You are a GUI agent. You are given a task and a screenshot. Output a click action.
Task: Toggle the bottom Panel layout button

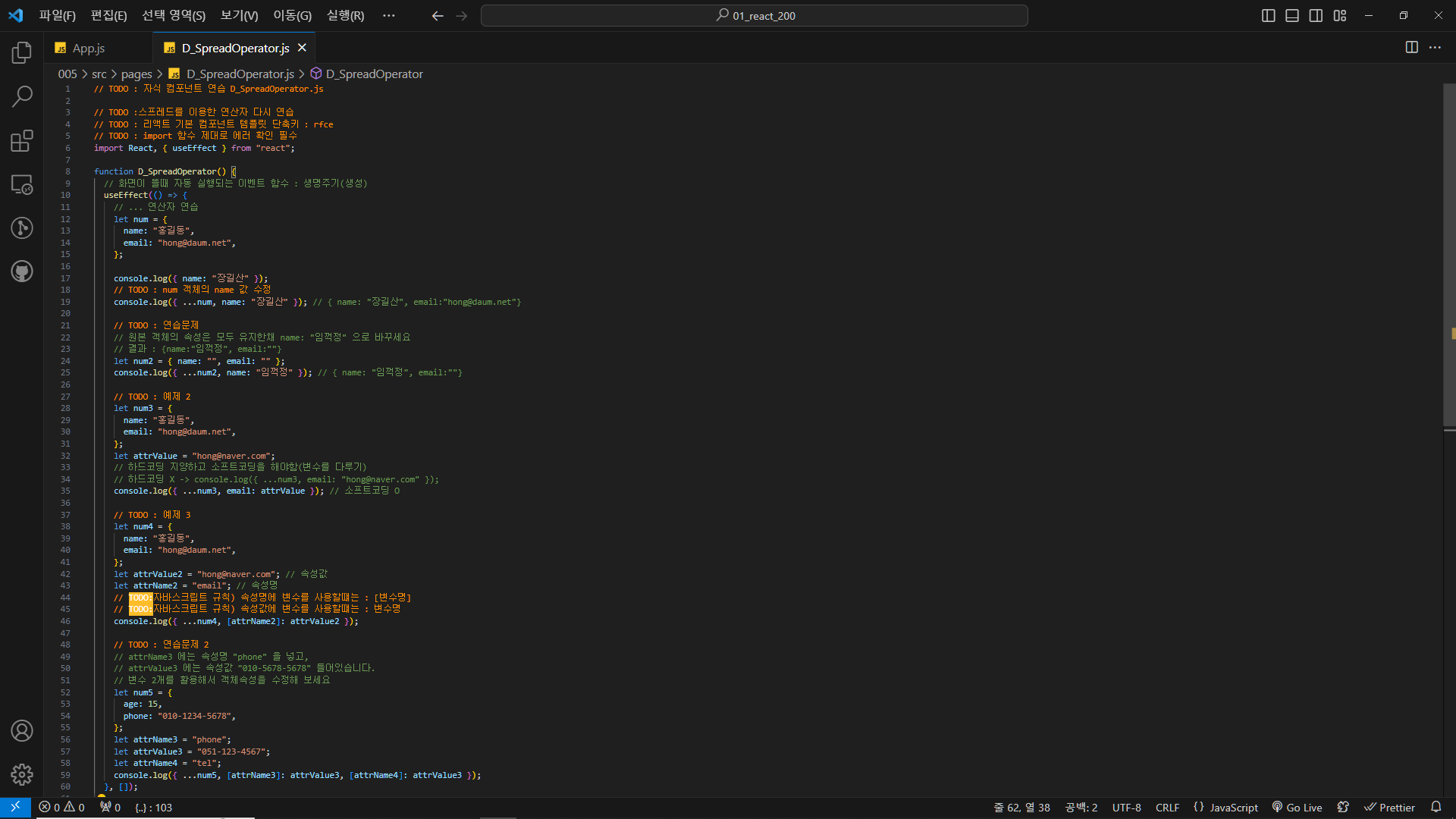click(x=1292, y=16)
